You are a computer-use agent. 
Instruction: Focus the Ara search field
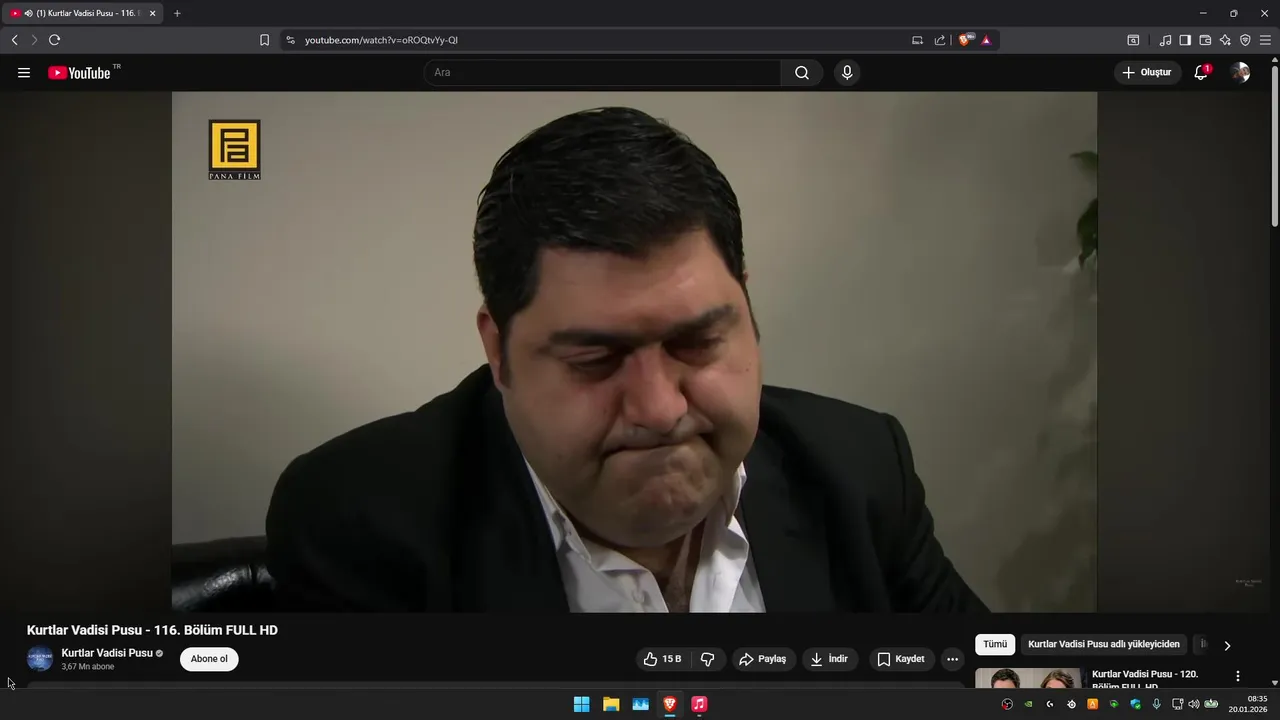602,73
